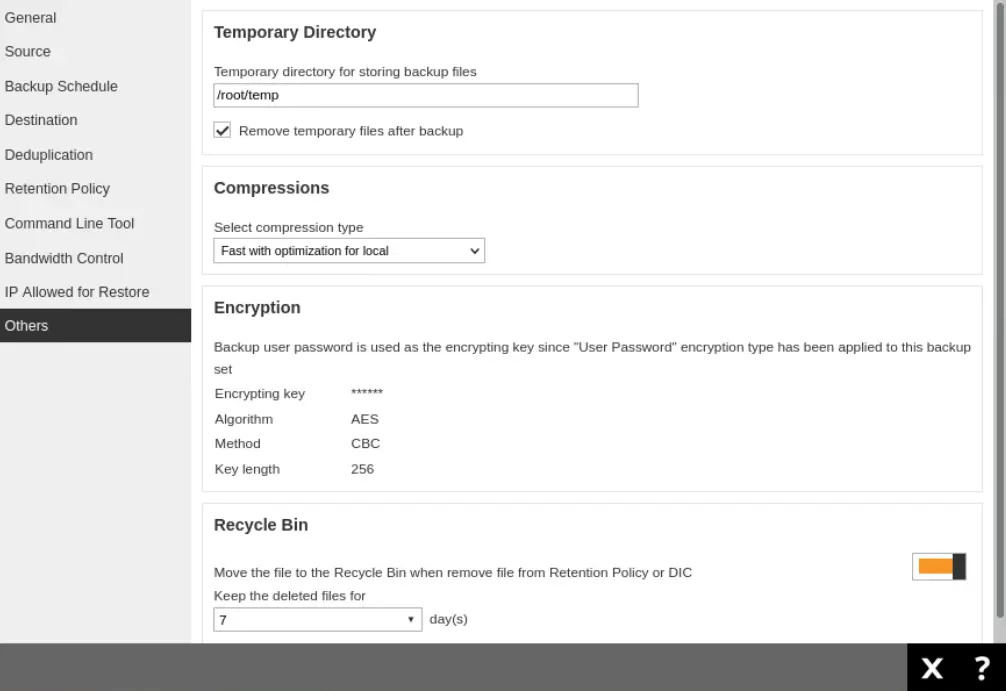Click the X close icon at bottom
1006x691 pixels.
(931, 668)
